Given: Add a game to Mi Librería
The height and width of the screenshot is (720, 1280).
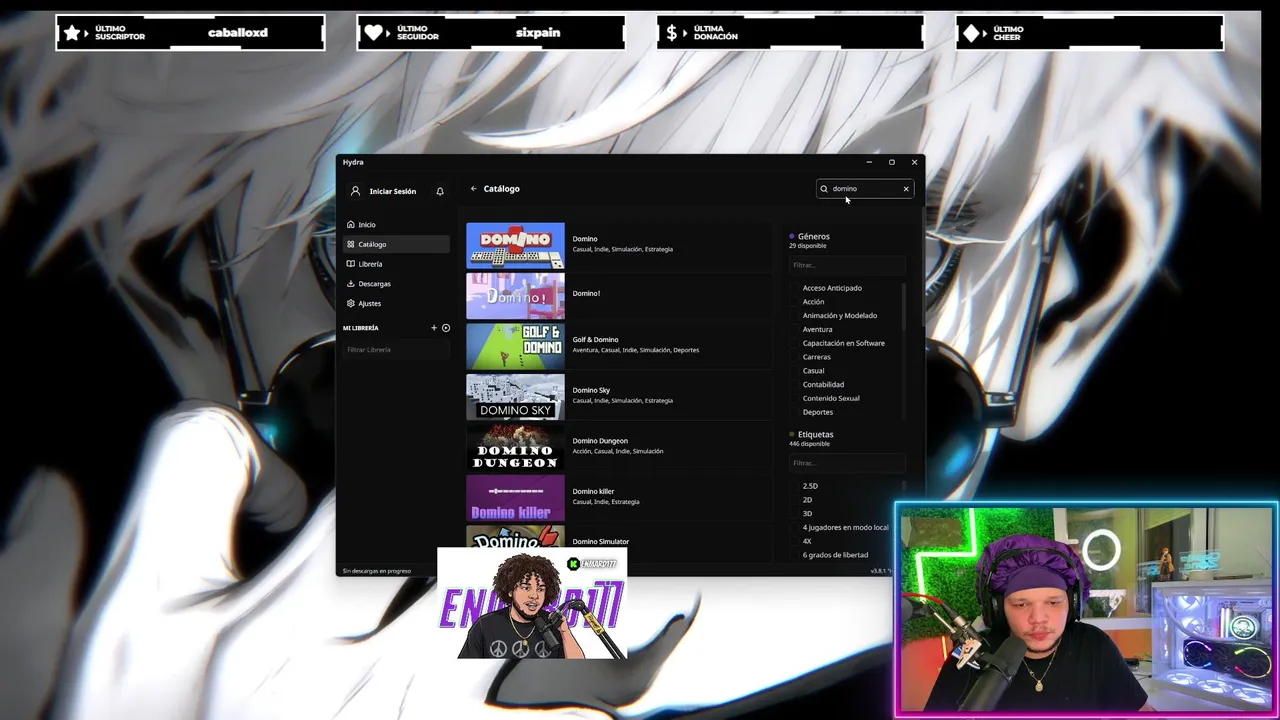Looking at the screenshot, I should tap(434, 328).
